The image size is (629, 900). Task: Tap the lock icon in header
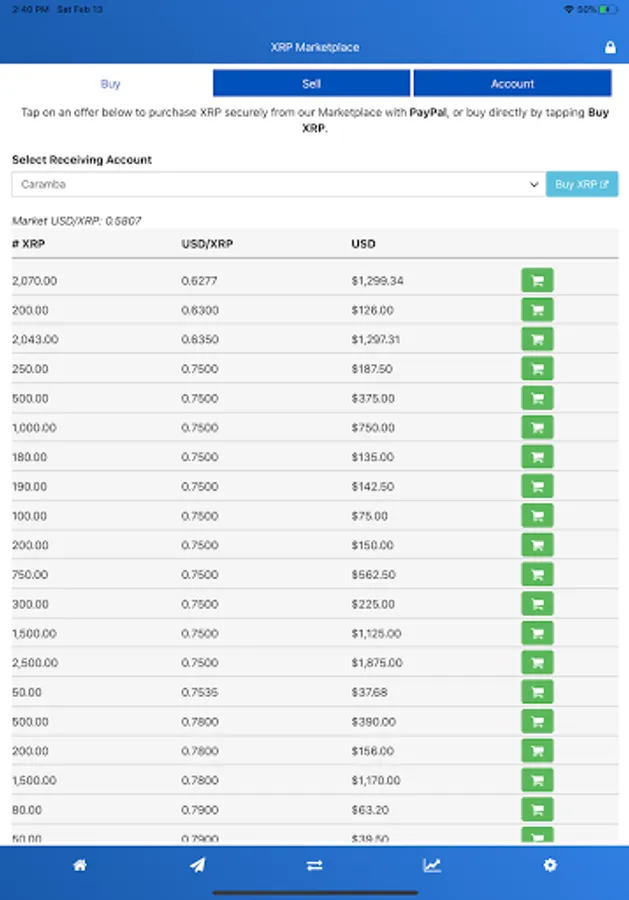(610, 47)
